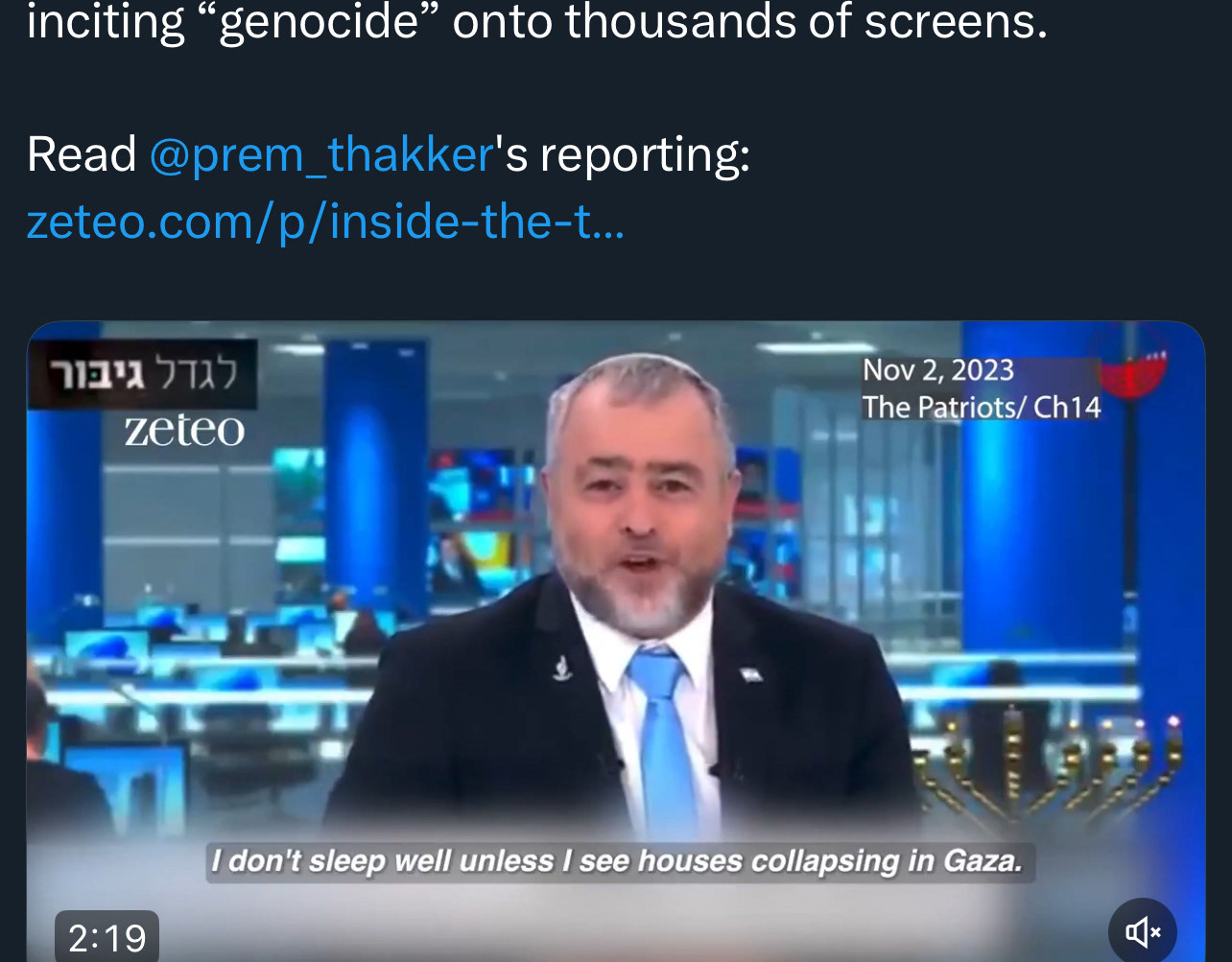
Task: Unmute the video with the speaker icon
Action: 1143,931
